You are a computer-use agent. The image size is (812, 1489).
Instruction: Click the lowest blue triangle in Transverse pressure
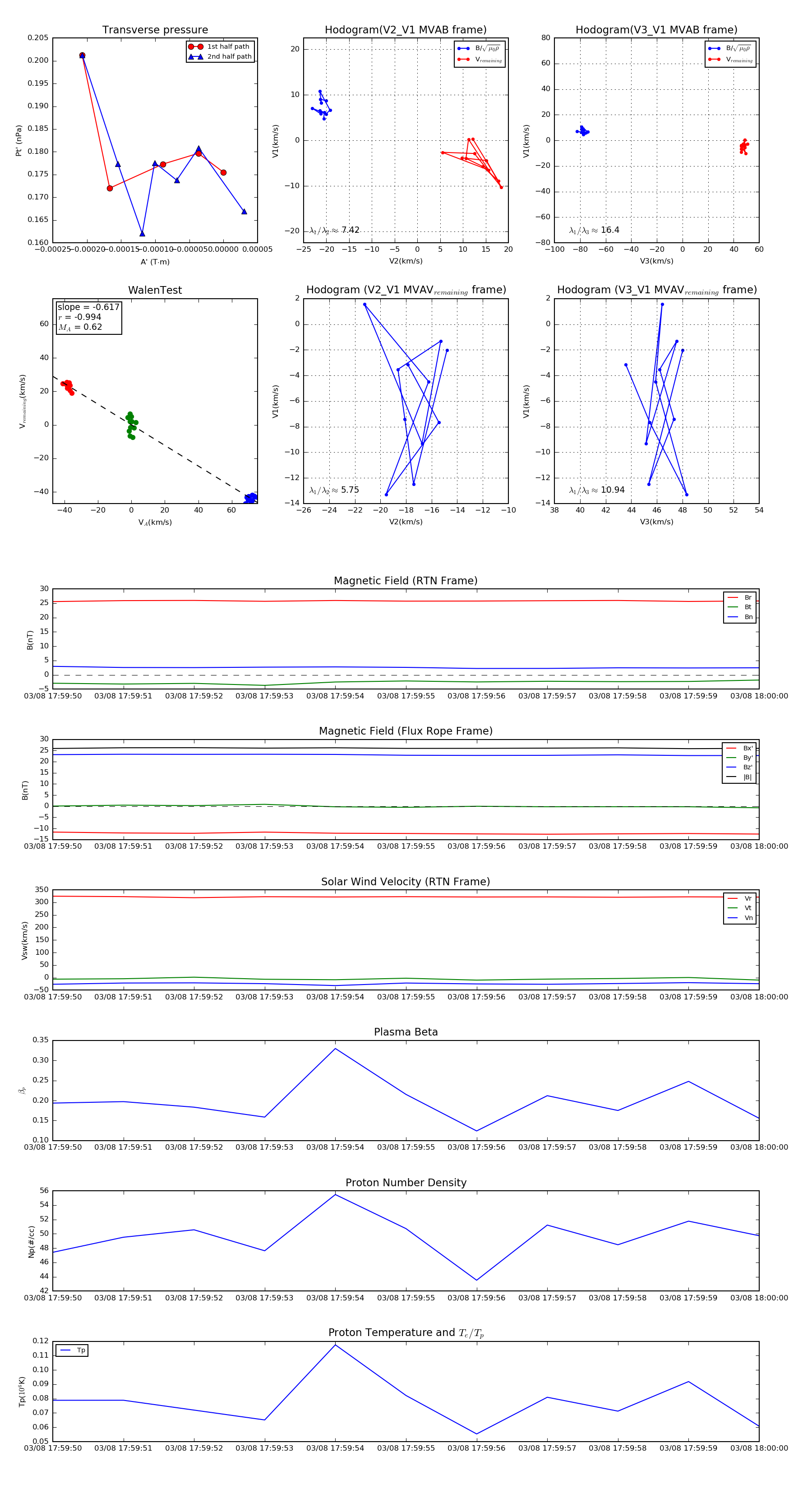pyautogui.click(x=142, y=234)
